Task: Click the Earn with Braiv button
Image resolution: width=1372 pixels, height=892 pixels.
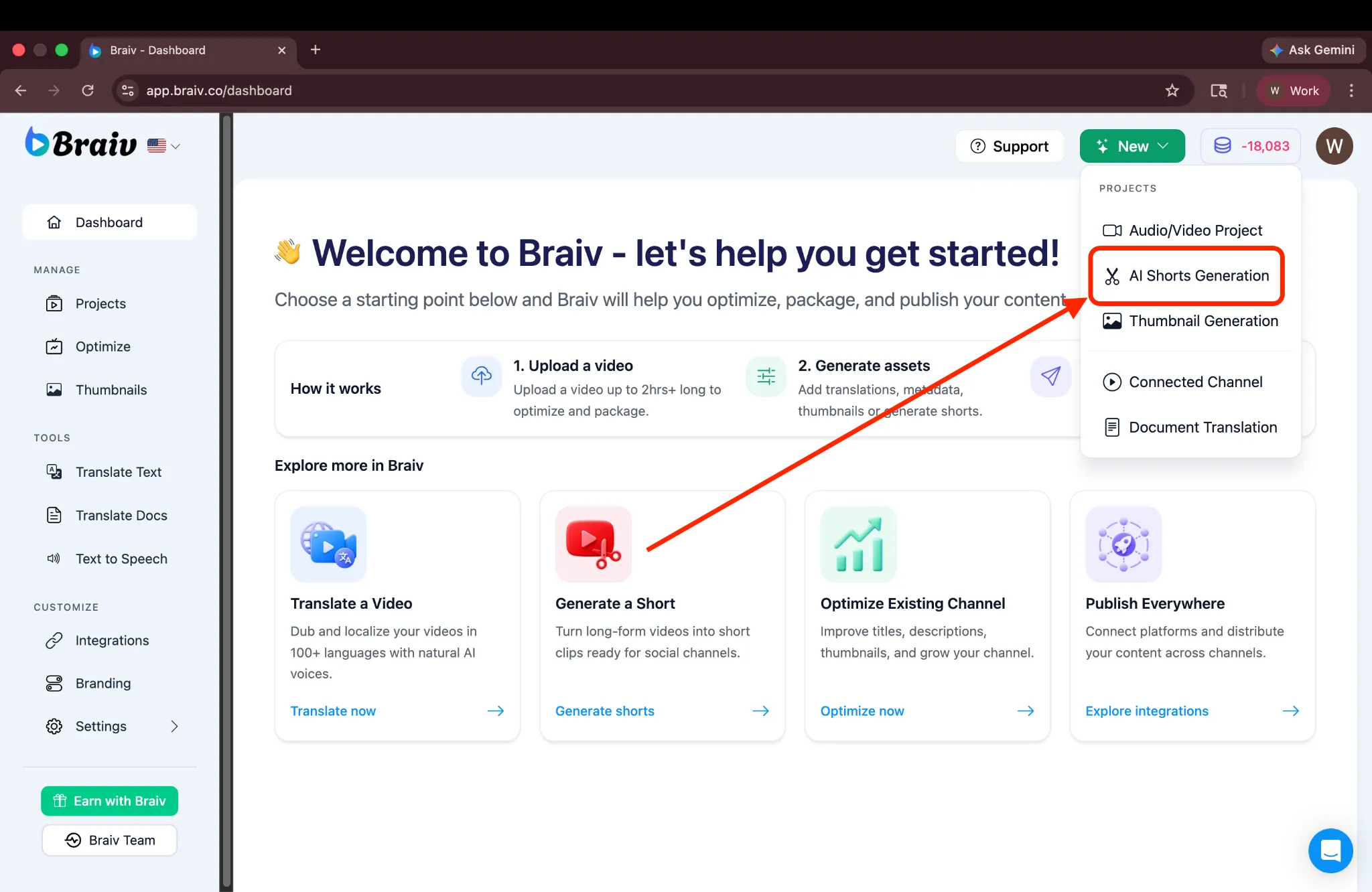Action: click(109, 801)
